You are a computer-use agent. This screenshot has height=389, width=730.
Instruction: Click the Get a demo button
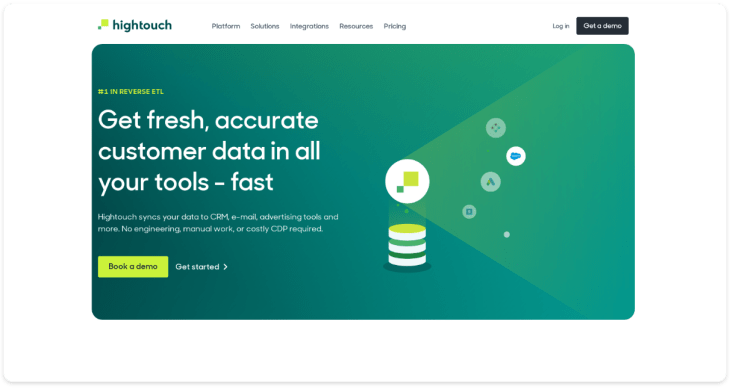(602, 26)
